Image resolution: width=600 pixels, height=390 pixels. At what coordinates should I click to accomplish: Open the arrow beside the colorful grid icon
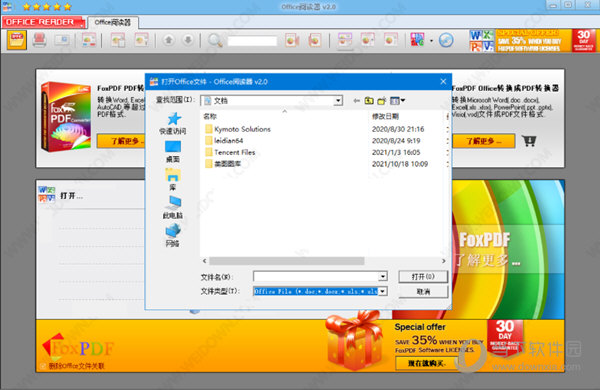[432, 41]
